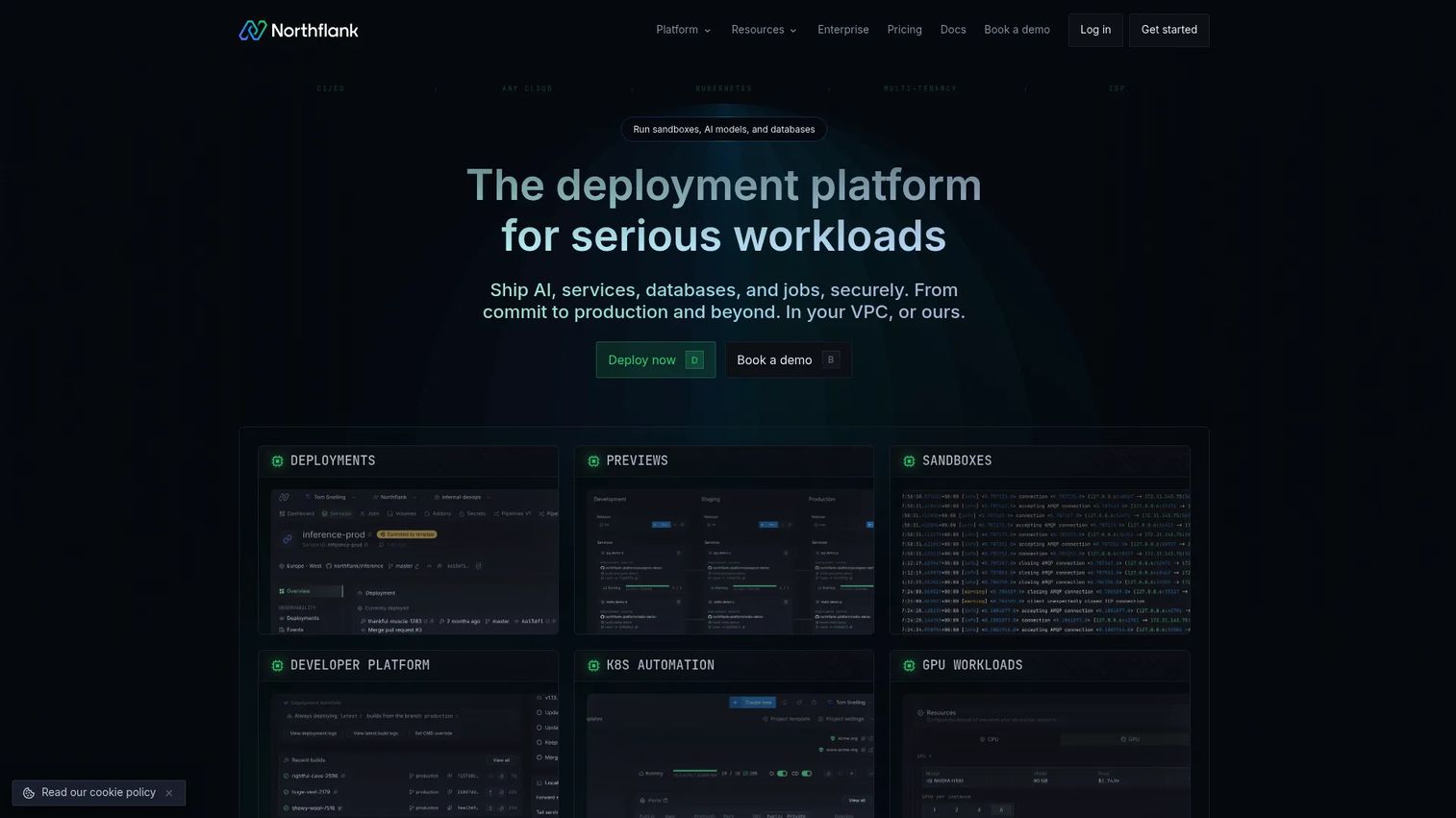
Task: Click the 'ANY CLOUD' label above the hero
Action: (527, 88)
